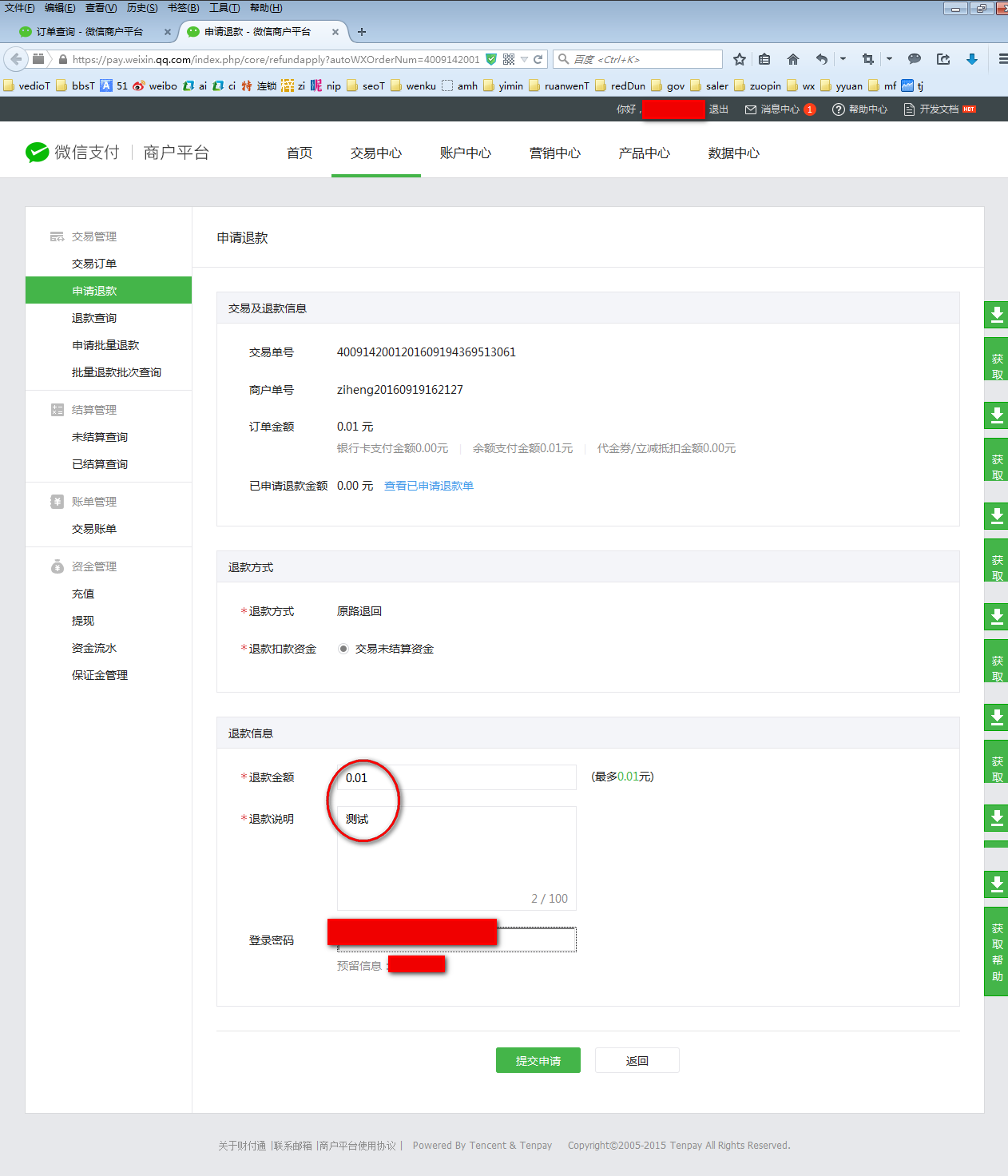Show the bookmarks list icon
The height and width of the screenshot is (1176, 1008).
[x=764, y=59]
